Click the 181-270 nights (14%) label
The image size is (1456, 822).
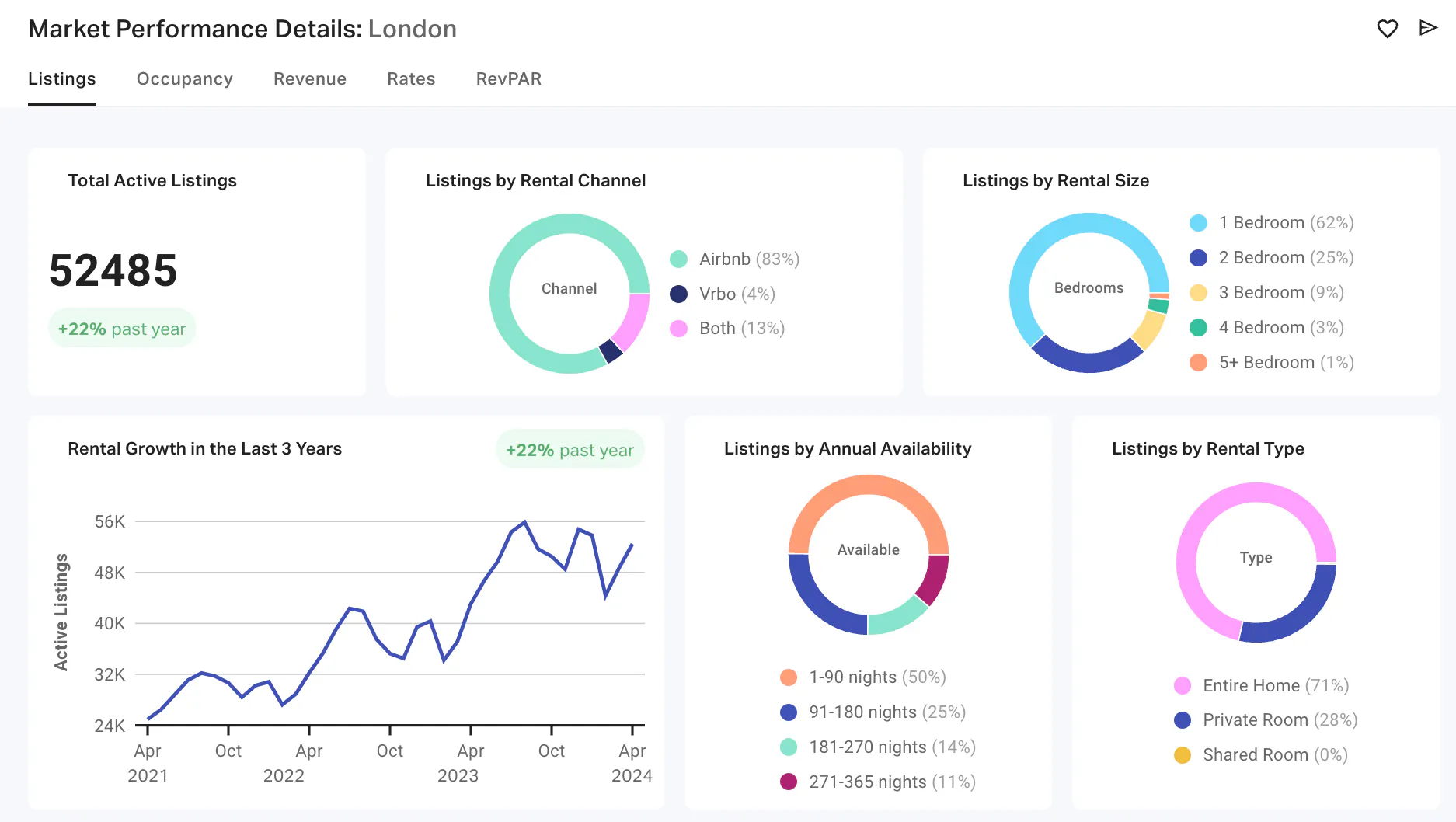(x=892, y=747)
